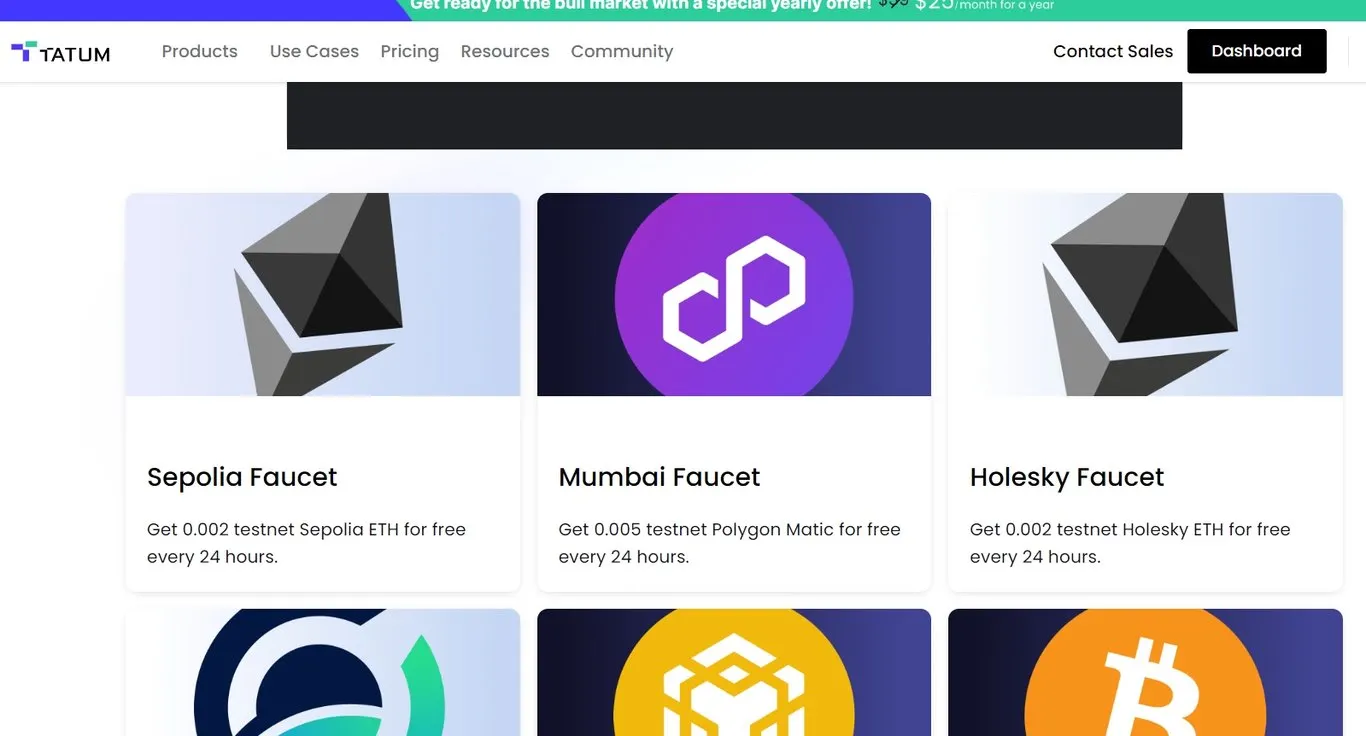Click the Mumbai Faucet Polygon logo image
Viewport: 1366px width, 736px height.
point(734,294)
